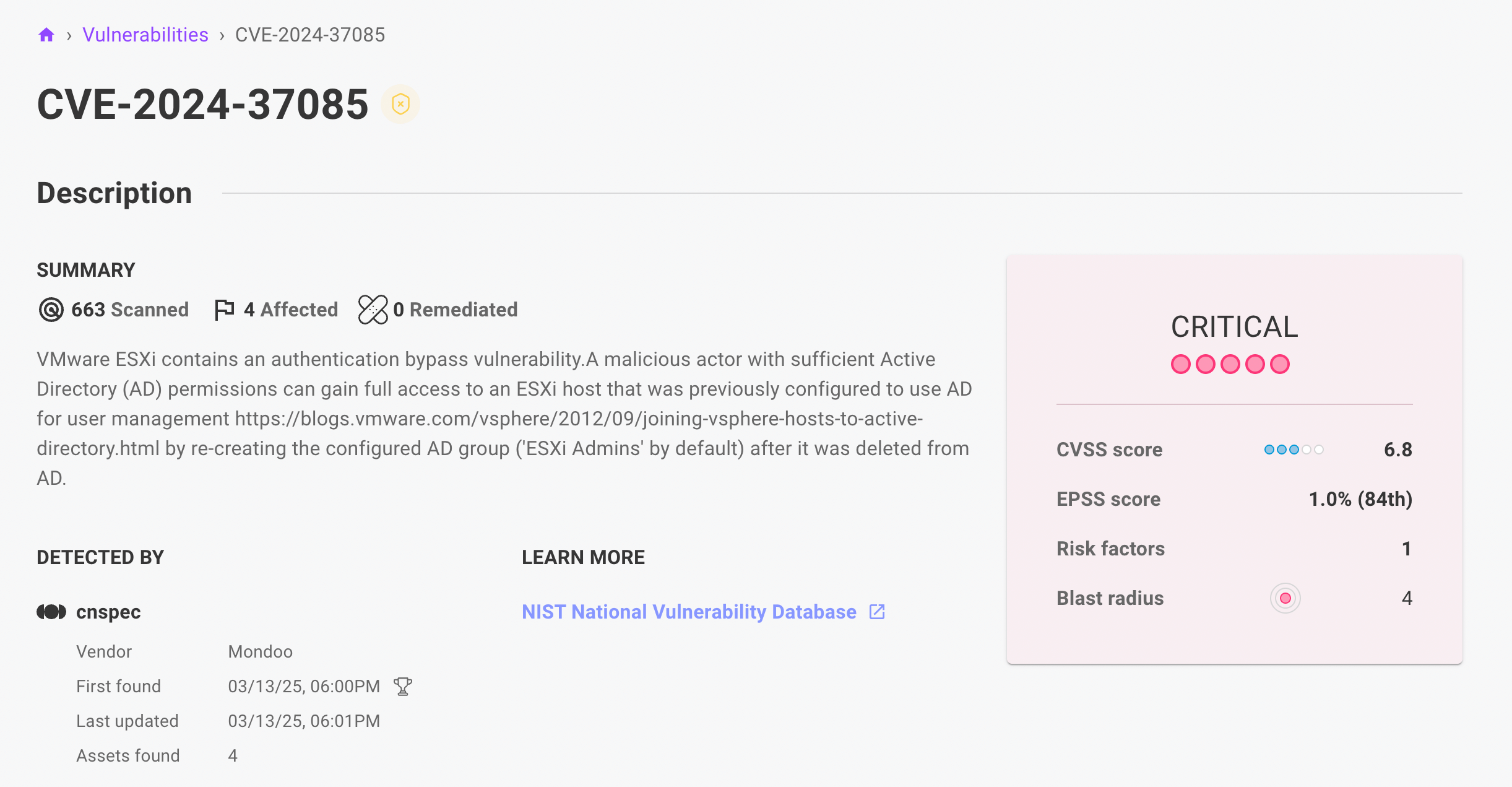Open the CVE-2024-37085 menu item
1512x787 pixels.
[309, 34]
